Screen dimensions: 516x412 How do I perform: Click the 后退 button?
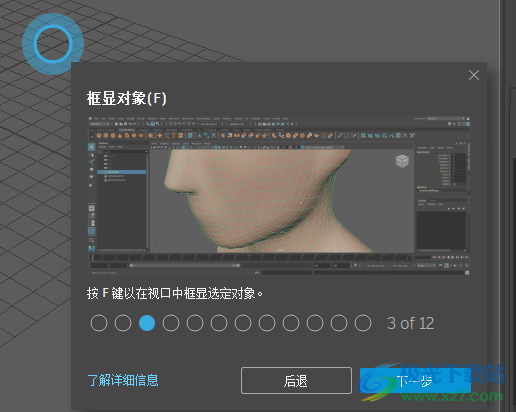(296, 381)
